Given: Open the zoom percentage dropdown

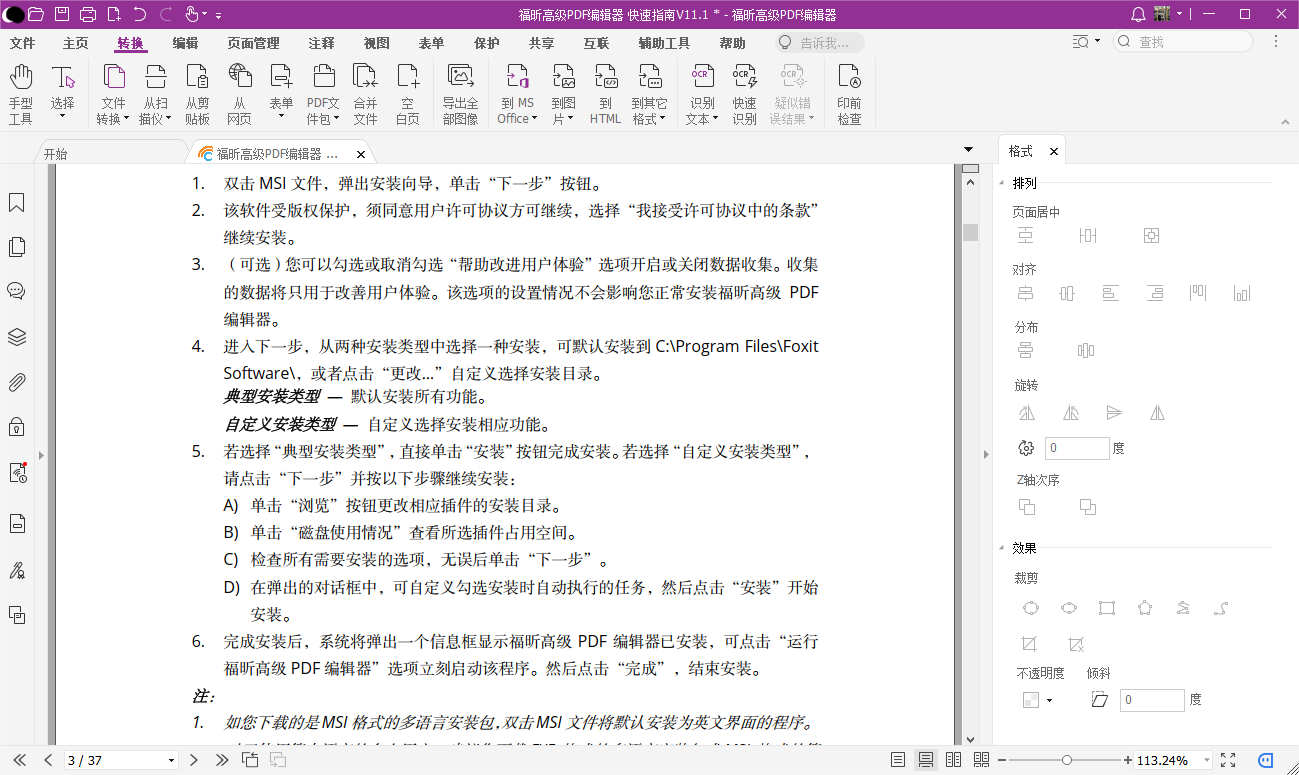Looking at the screenshot, I should (1207, 760).
